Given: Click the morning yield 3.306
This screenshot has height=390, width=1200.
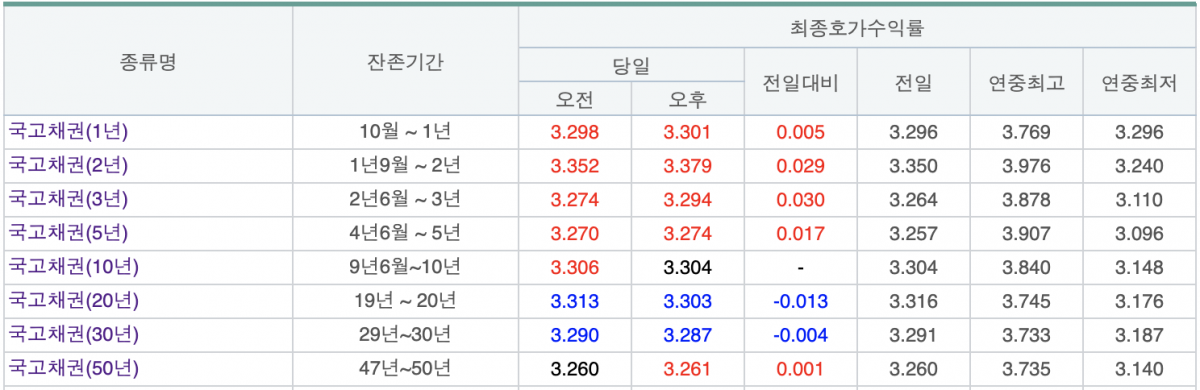Looking at the screenshot, I should [575, 268].
